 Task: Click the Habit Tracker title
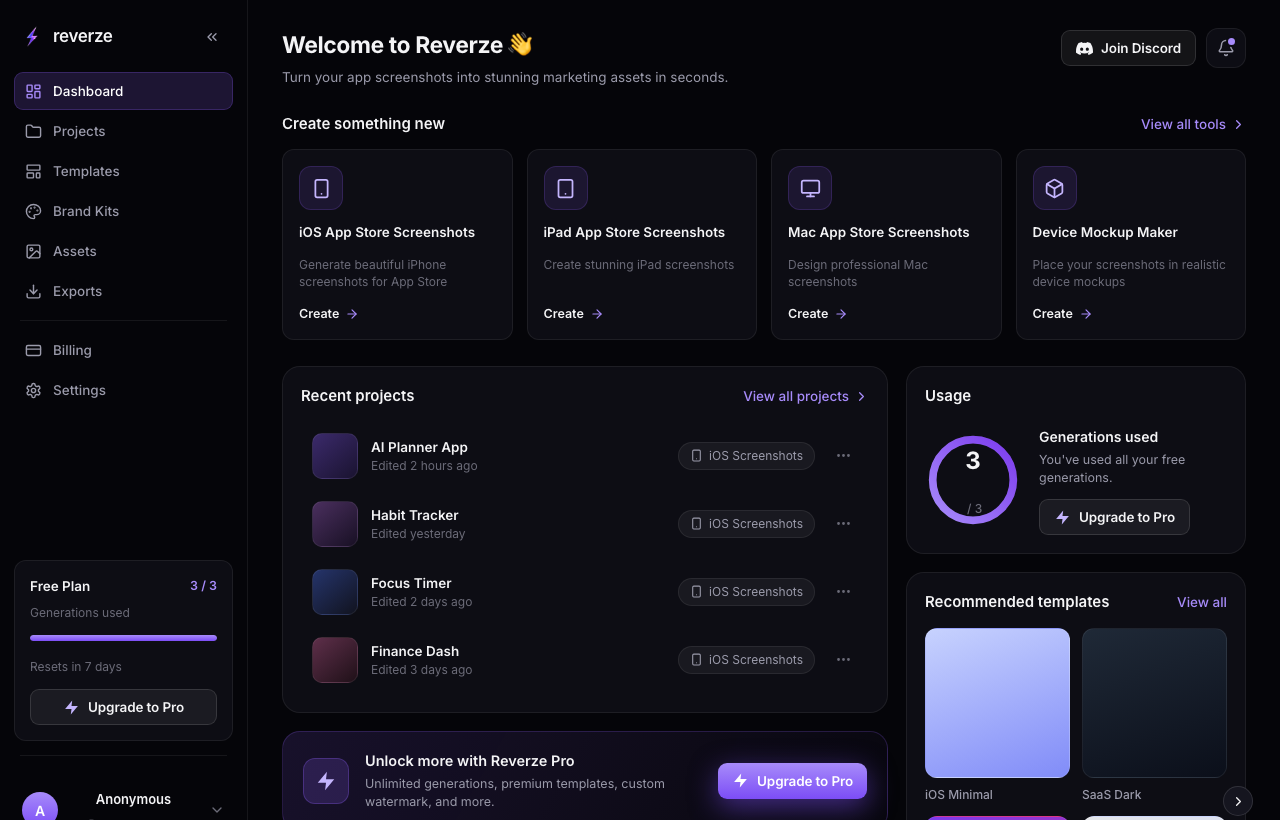click(x=415, y=515)
